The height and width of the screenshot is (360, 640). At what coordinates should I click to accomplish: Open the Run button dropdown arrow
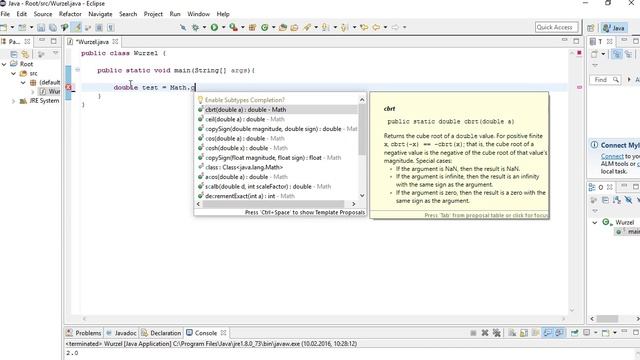pyautogui.click(x=223, y=27)
